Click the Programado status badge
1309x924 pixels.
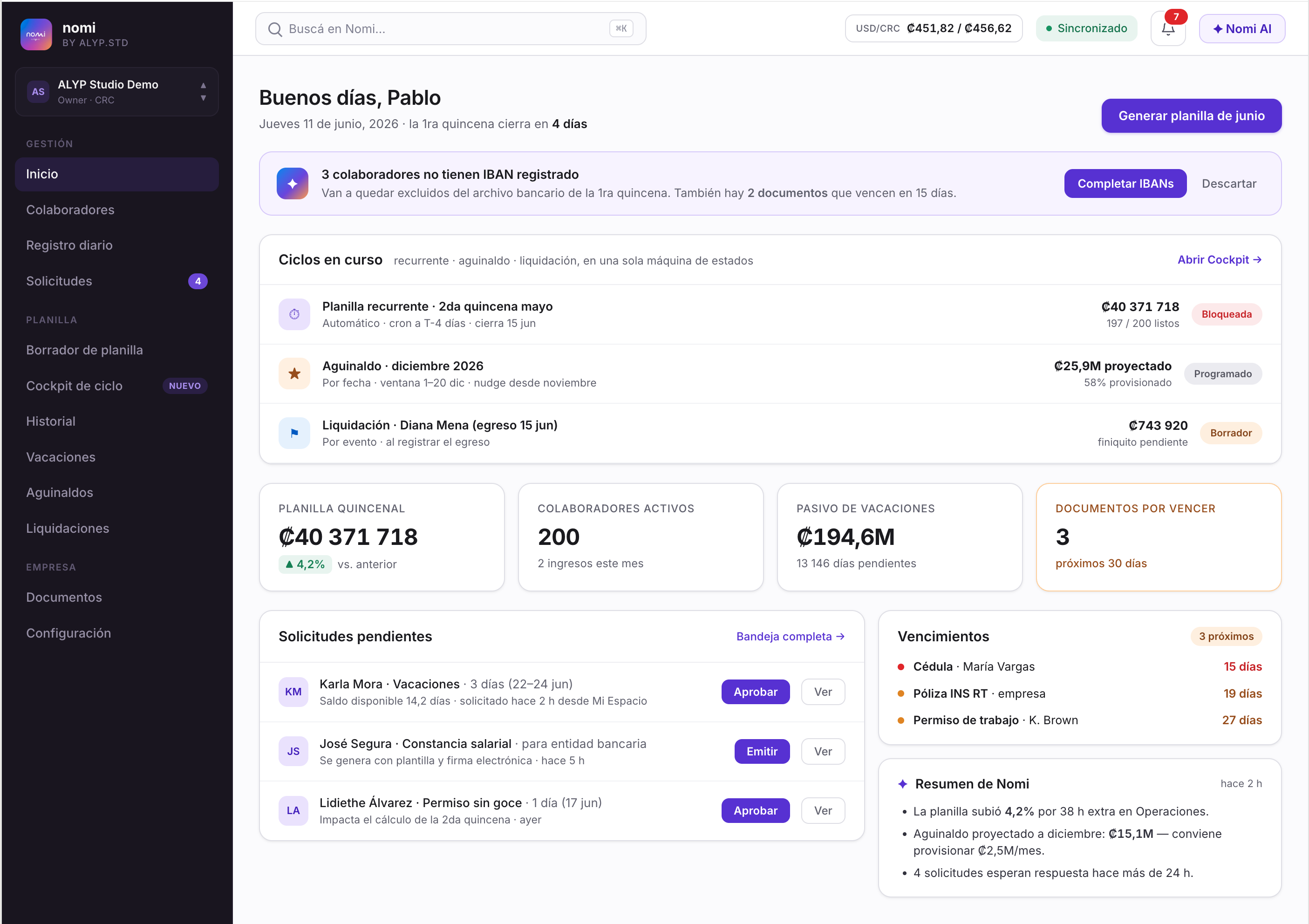click(x=1222, y=374)
